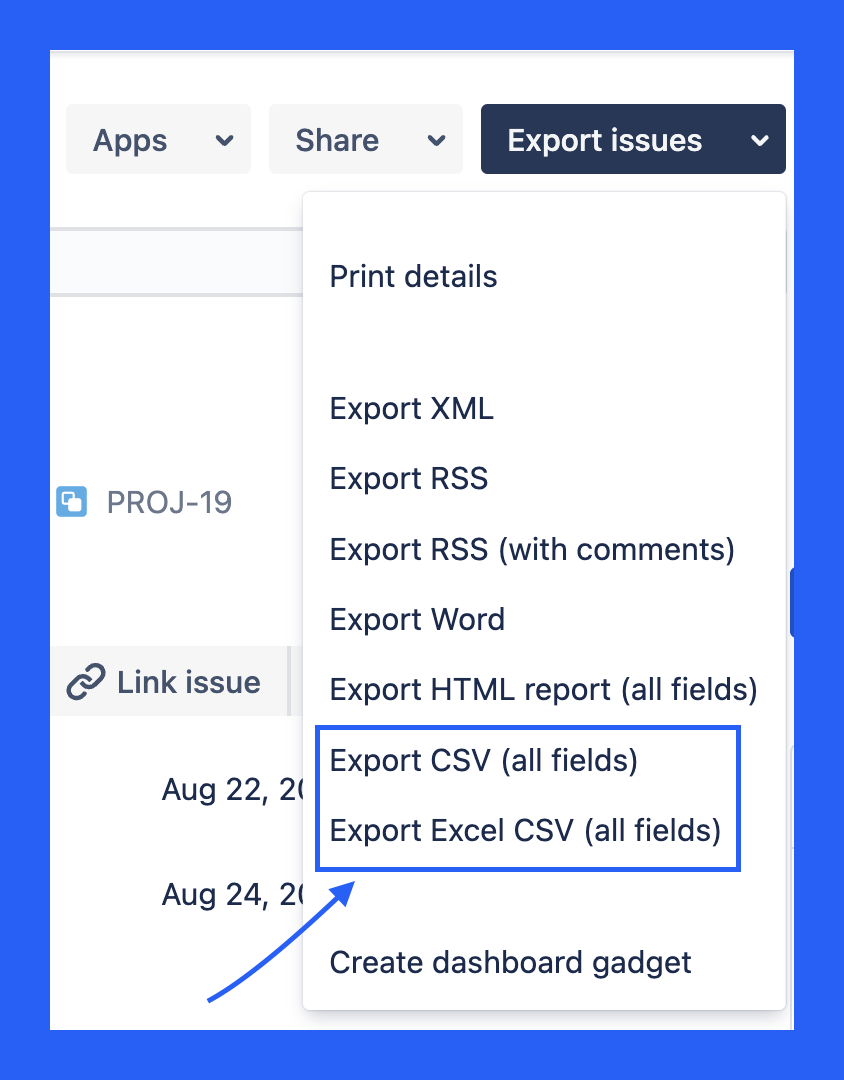844x1080 pixels.
Task: Click the PROJ-19 issue type icon
Action: (x=72, y=502)
